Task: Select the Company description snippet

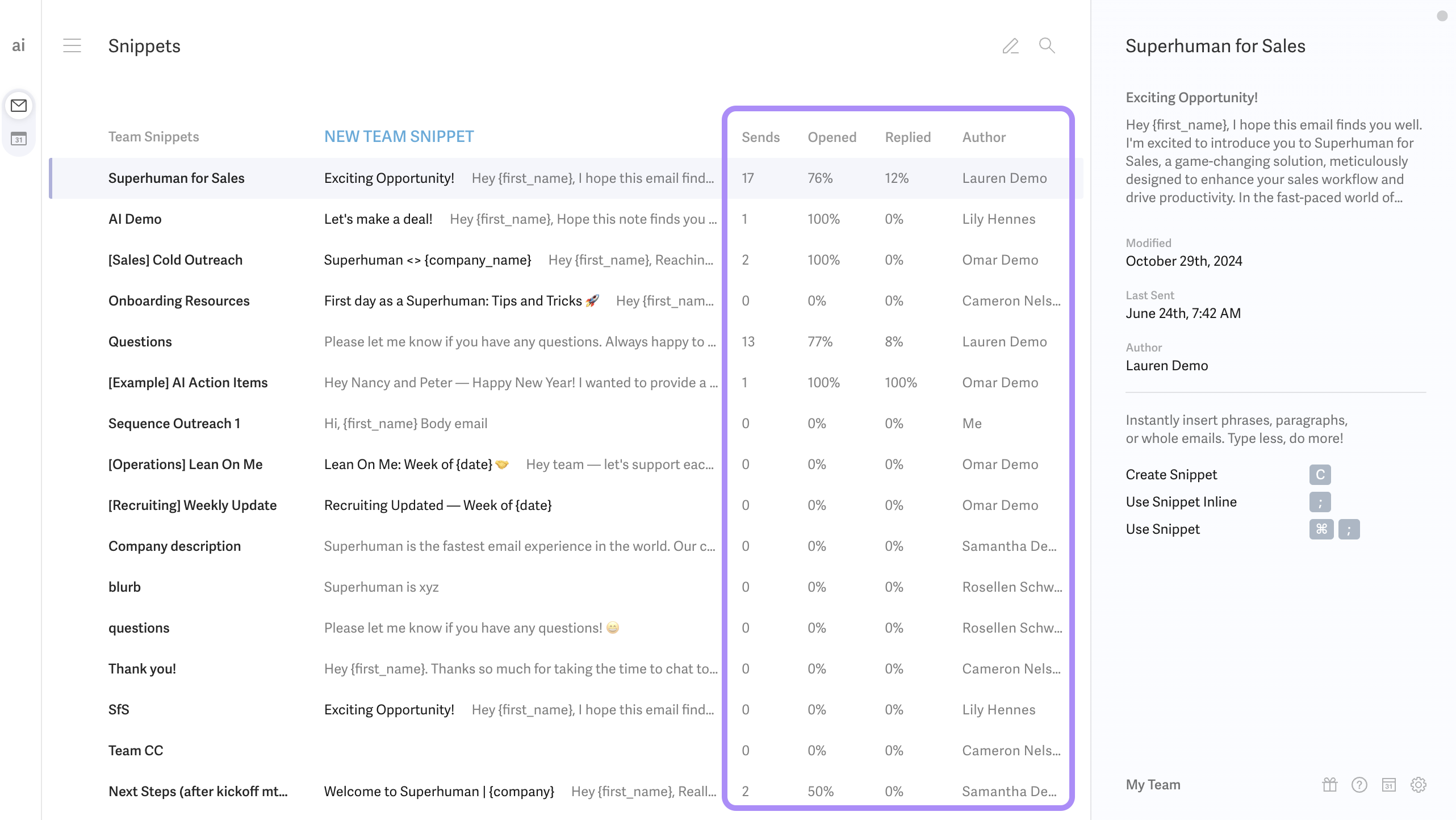Action: [x=174, y=546]
